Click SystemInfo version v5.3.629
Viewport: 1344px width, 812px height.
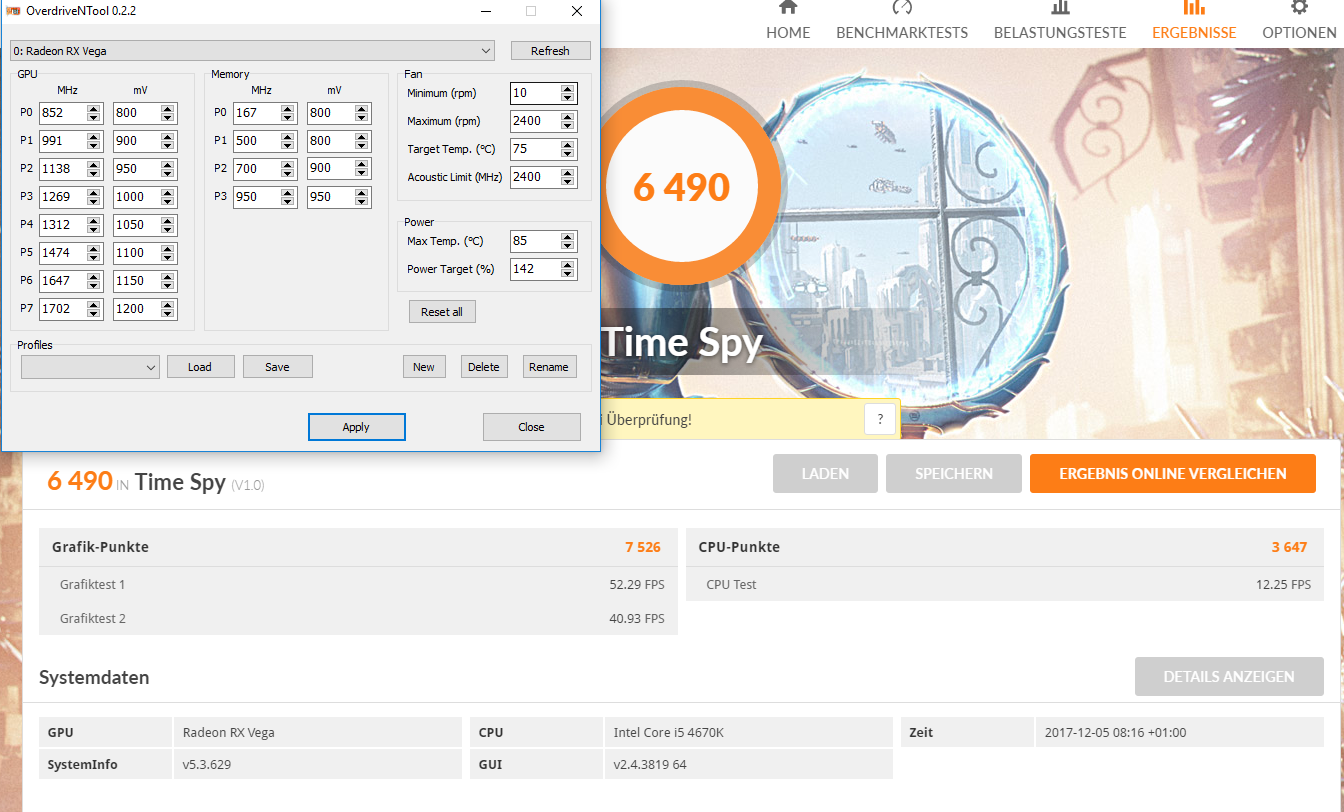206,764
